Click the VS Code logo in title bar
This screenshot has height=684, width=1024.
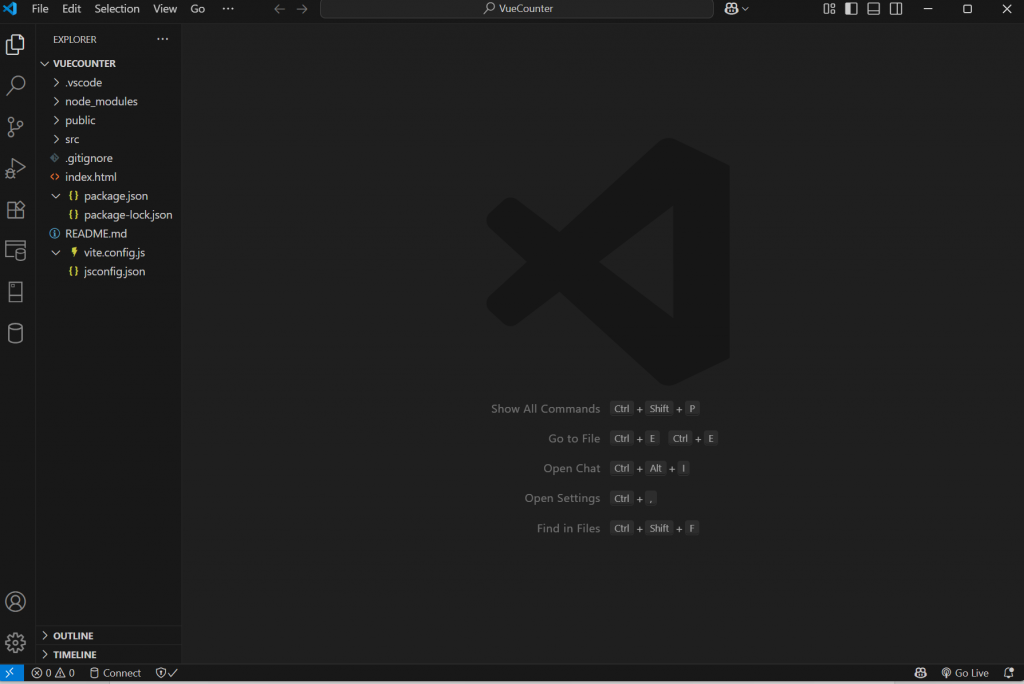coord(10,8)
